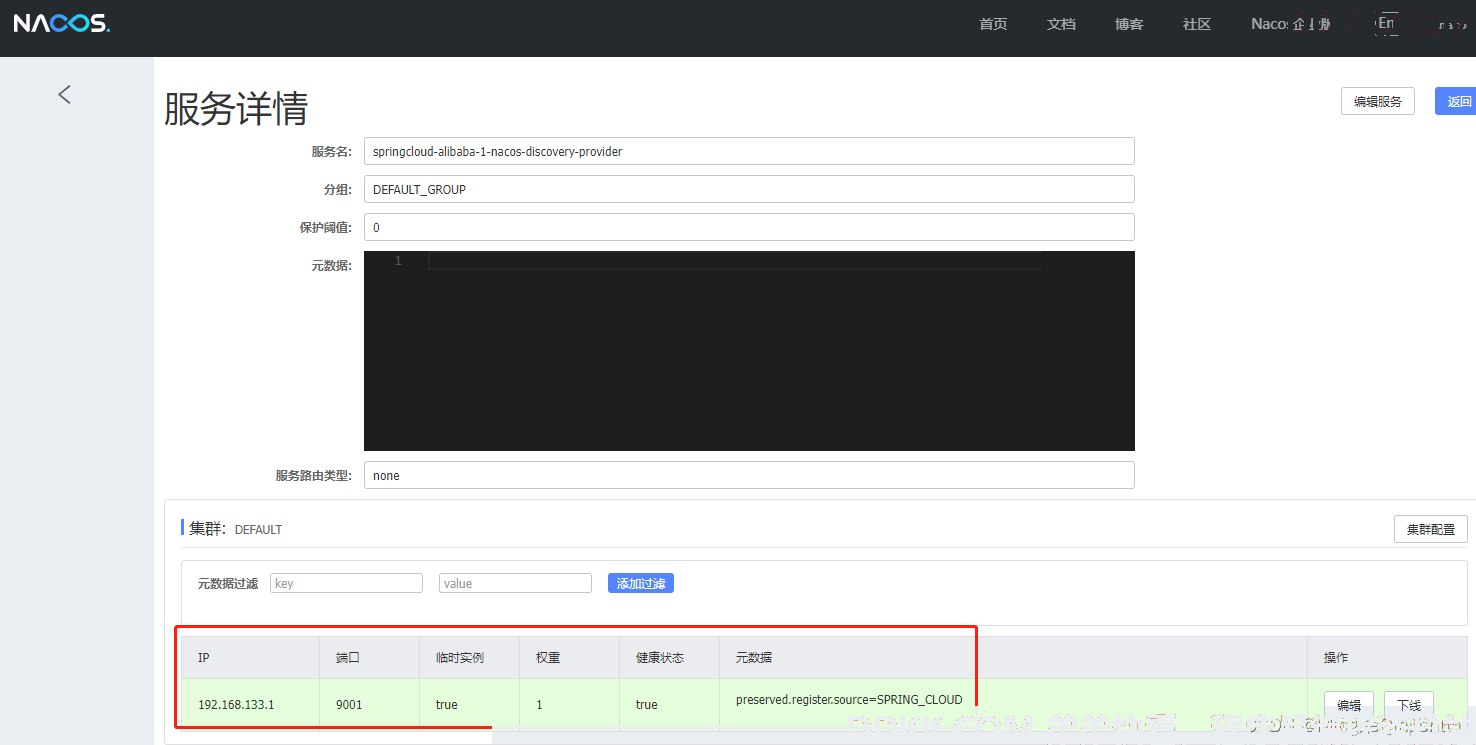The image size is (1476, 745).
Task: Focus the 元数据 dark code editor
Action: tap(748, 350)
